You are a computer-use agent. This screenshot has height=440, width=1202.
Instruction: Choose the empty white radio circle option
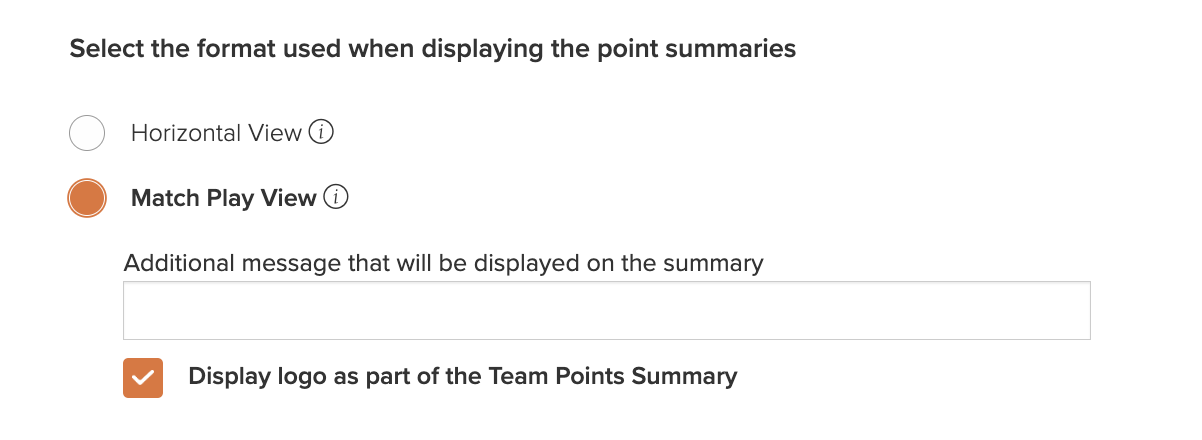[87, 133]
